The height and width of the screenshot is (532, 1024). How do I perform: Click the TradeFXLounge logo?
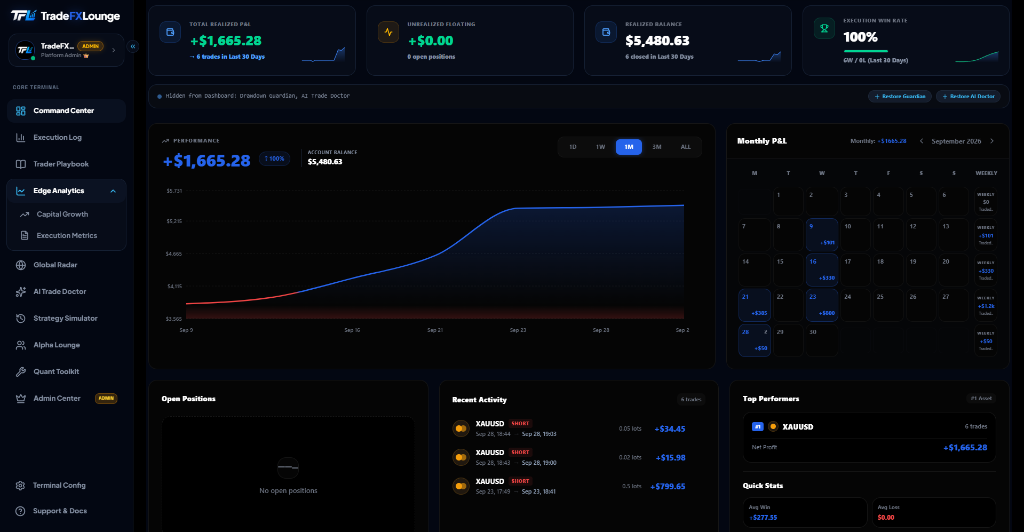[65, 16]
